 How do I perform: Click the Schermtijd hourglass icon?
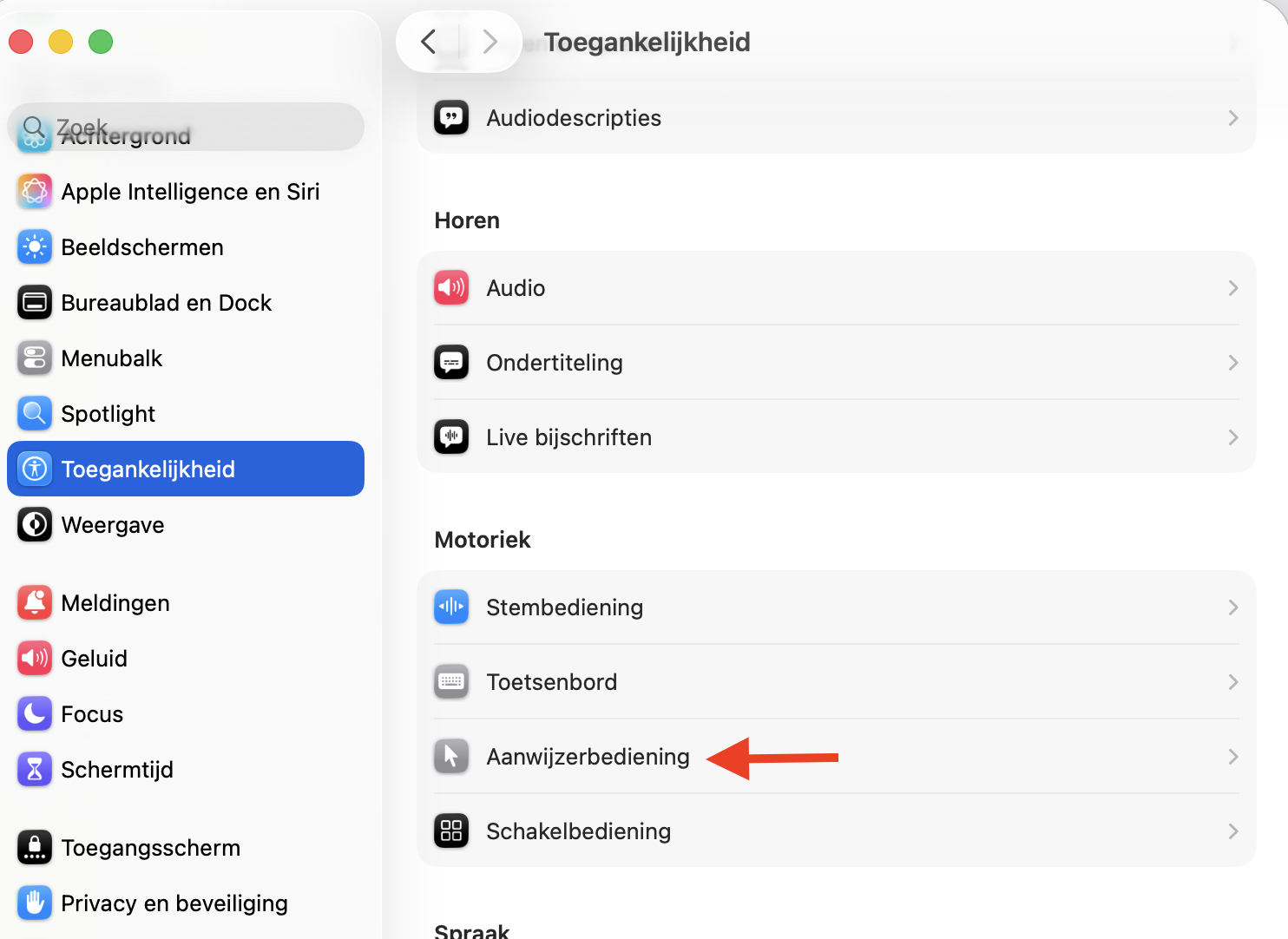point(34,769)
